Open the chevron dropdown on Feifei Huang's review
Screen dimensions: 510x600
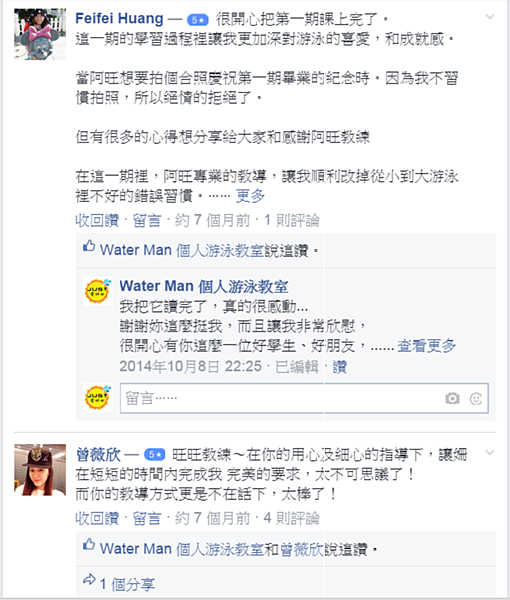click(x=490, y=17)
